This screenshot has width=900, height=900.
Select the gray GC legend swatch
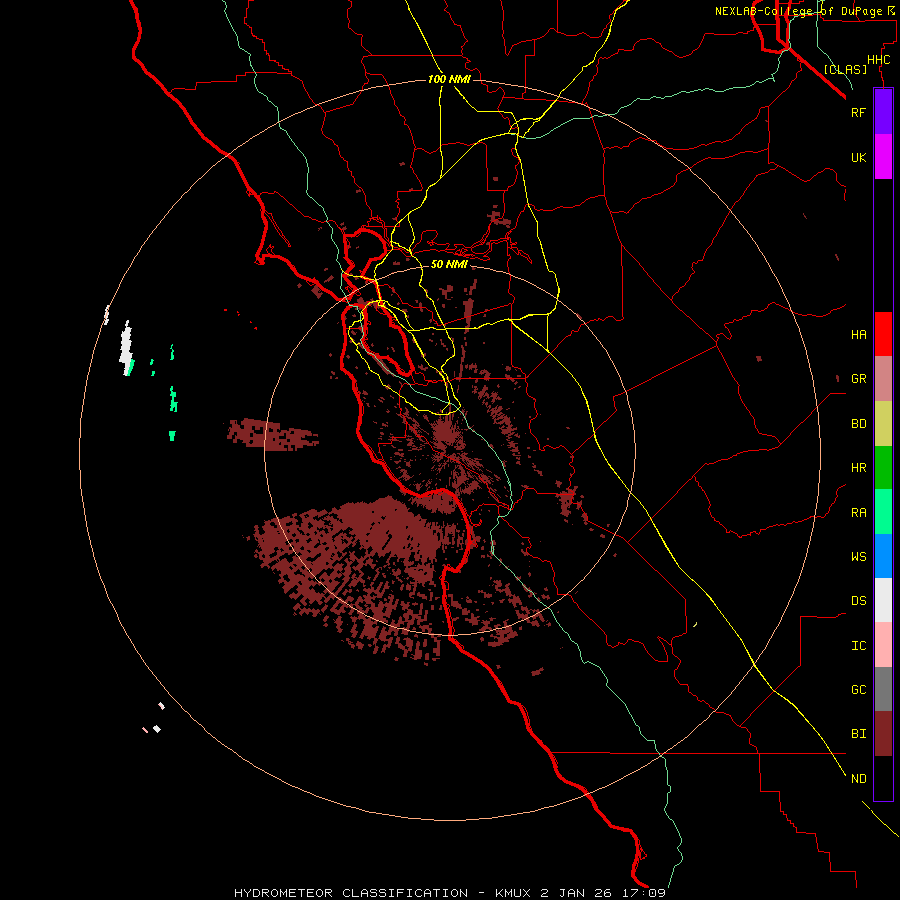click(x=883, y=689)
